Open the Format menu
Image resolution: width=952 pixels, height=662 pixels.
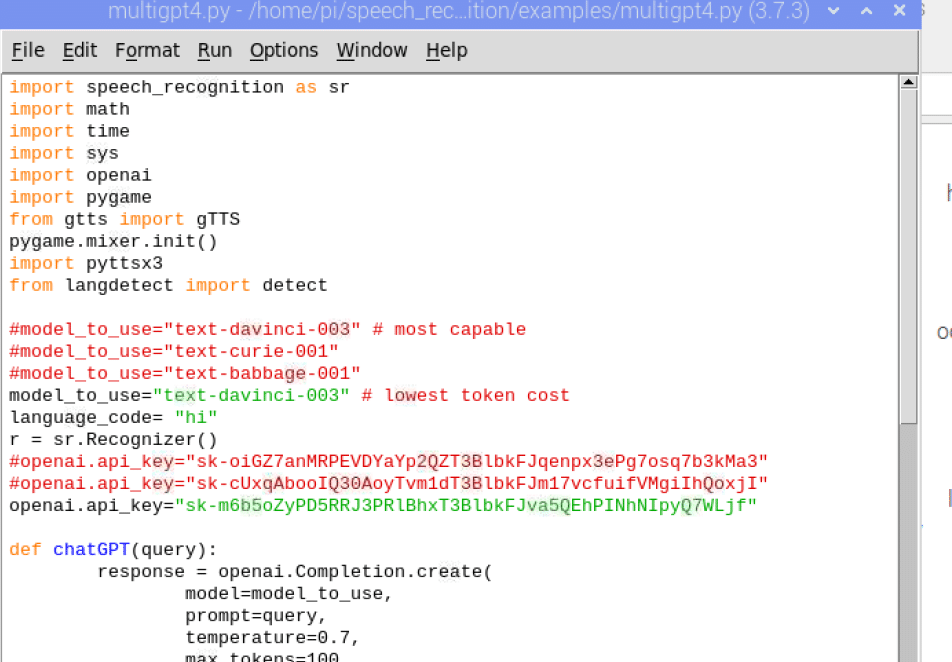click(147, 50)
